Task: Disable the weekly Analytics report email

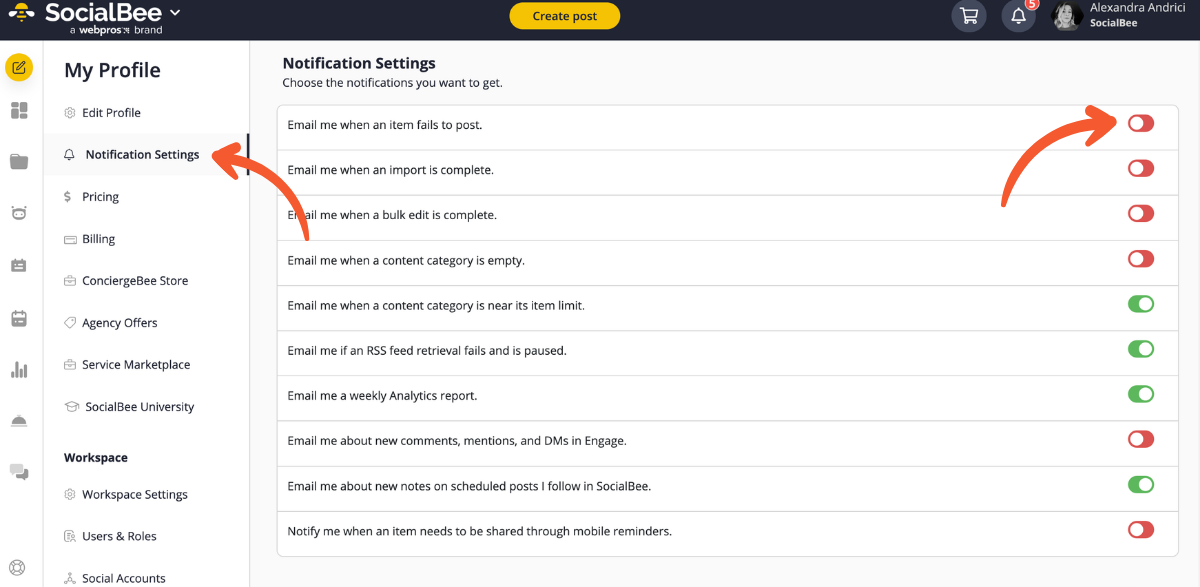Action: click(x=1140, y=394)
